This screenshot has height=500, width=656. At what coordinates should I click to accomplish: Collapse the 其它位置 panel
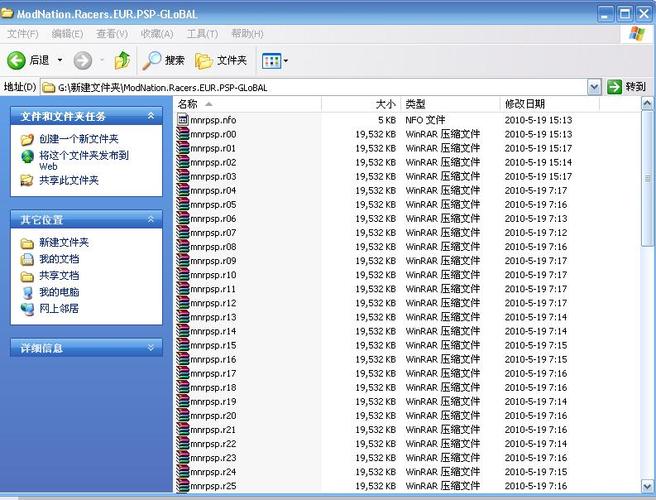(x=151, y=219)
